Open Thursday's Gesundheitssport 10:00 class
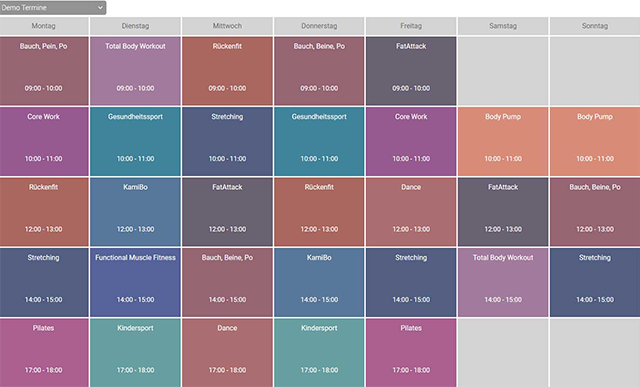 (x=319, y=142)
